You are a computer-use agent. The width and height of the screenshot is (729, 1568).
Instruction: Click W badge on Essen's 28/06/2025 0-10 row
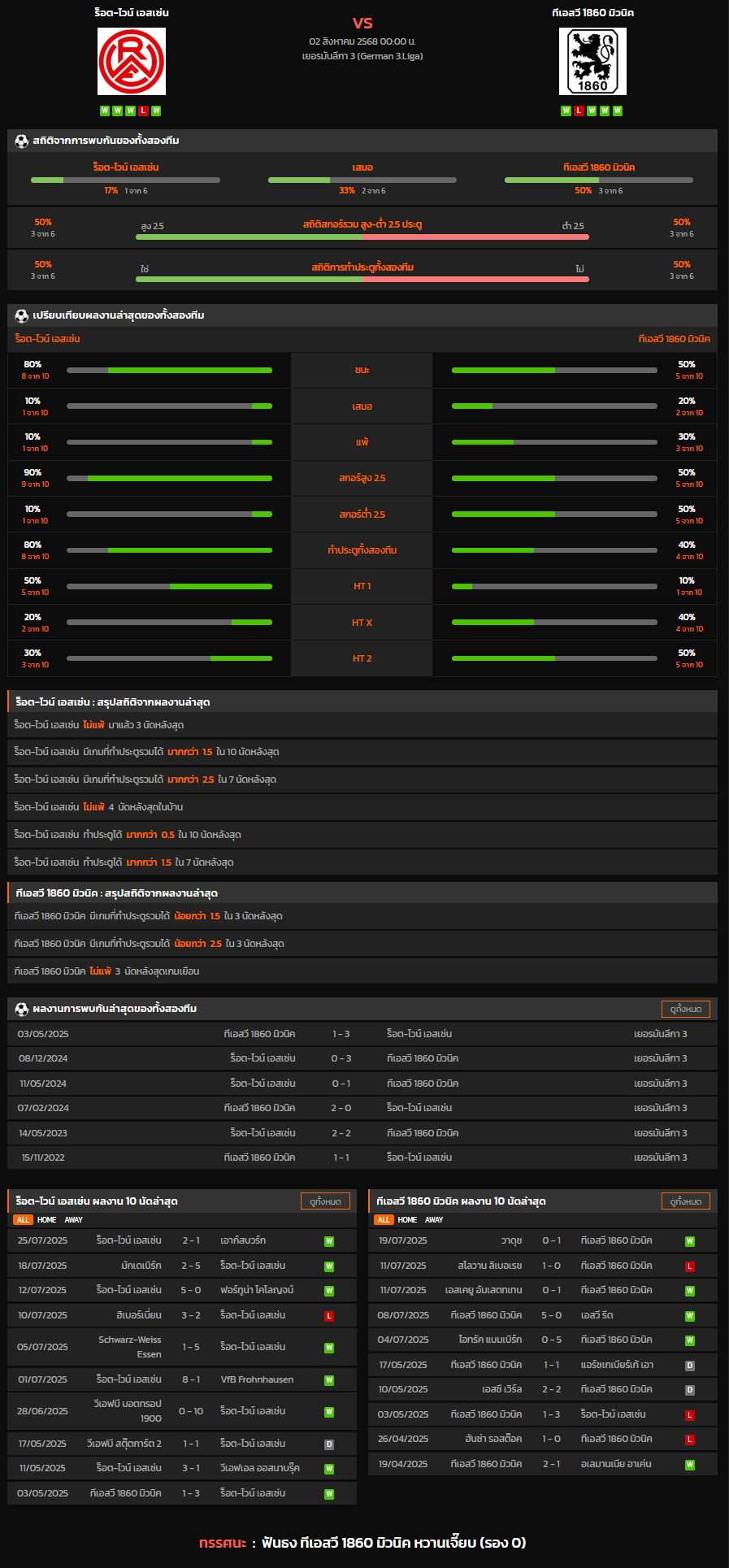coord(329,1412)
